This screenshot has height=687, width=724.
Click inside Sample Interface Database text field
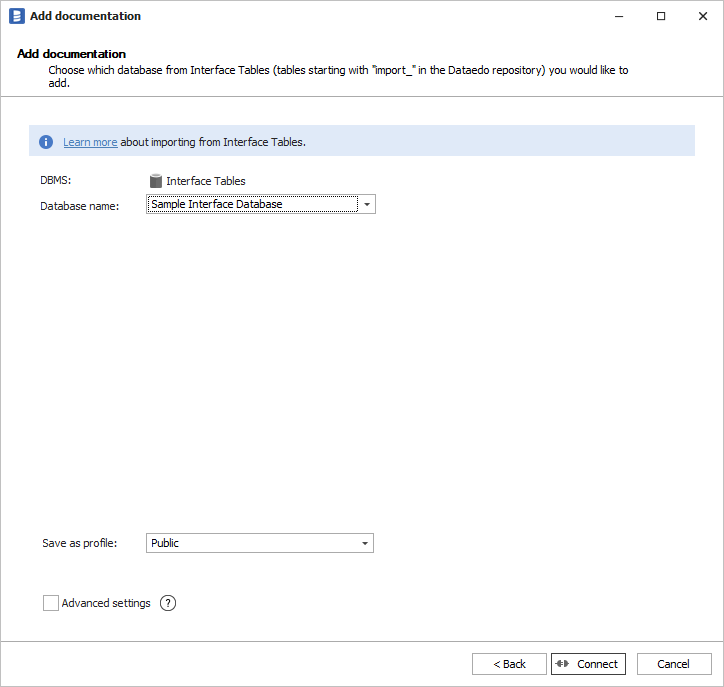[252, 205]
